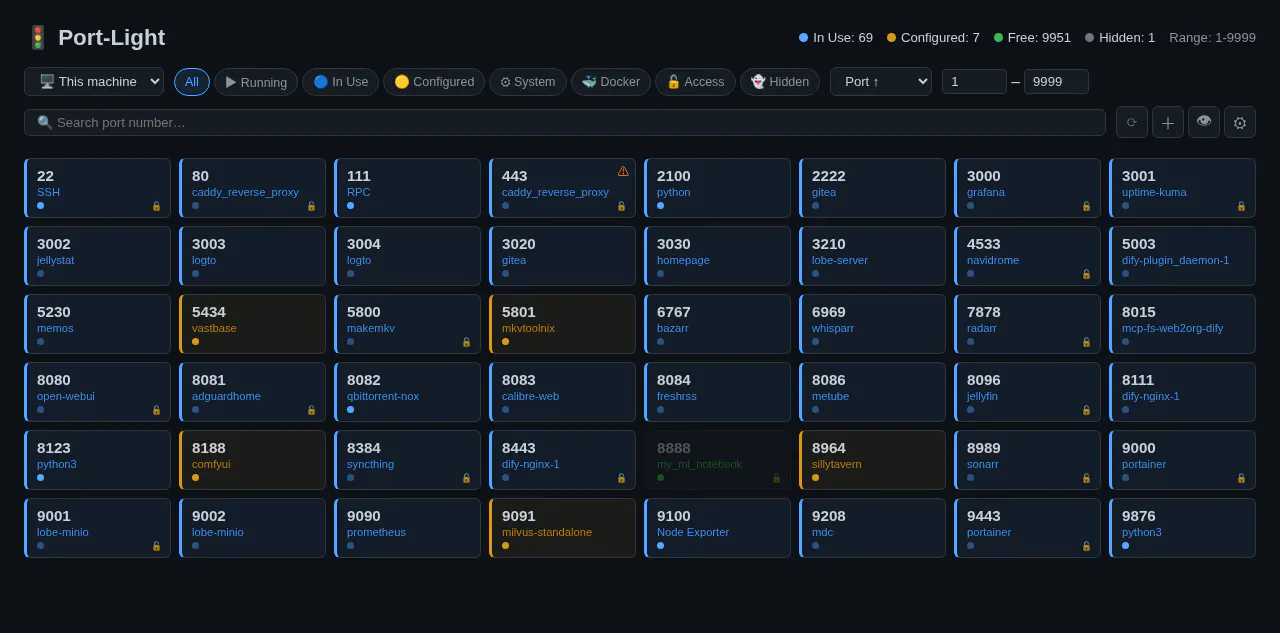Click the range end field showing 9999
Image resolution: width=1280 pixels, height=633 pixels.
(x=1056, y=82)
